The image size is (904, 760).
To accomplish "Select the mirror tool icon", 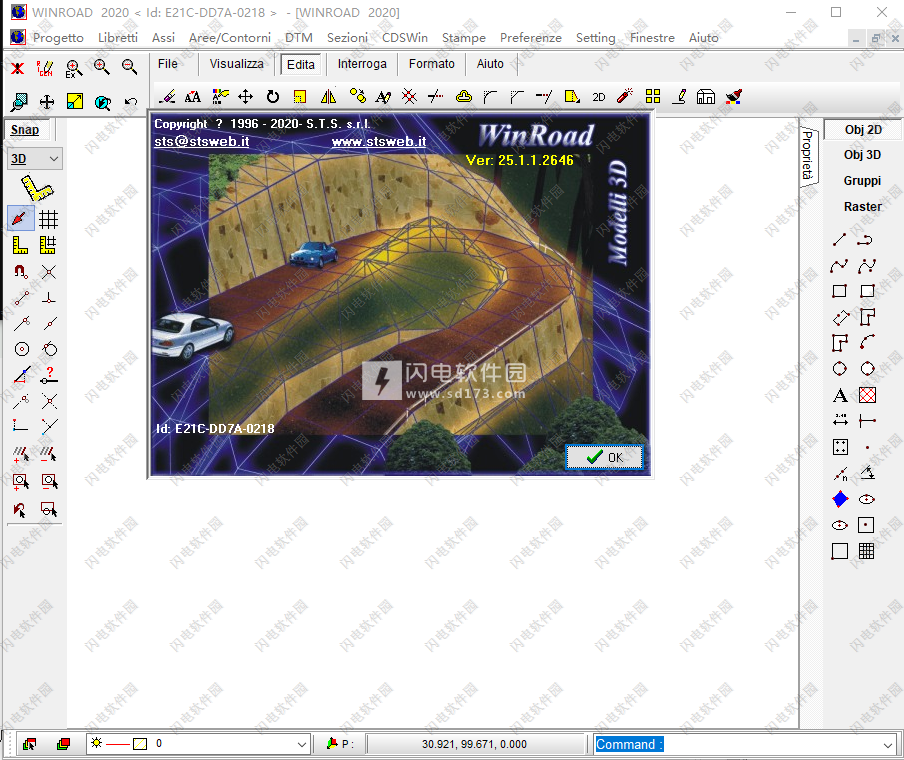I will click(328, 97).
